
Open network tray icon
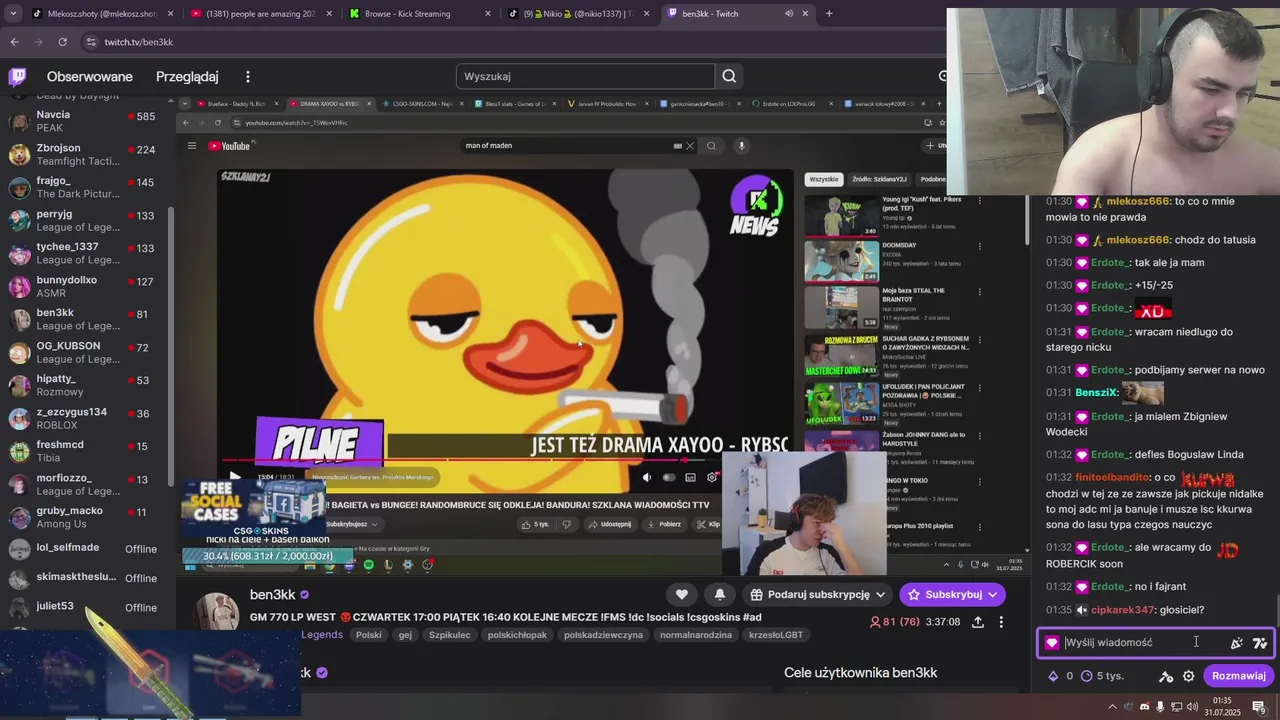(x=1177, y=707)
